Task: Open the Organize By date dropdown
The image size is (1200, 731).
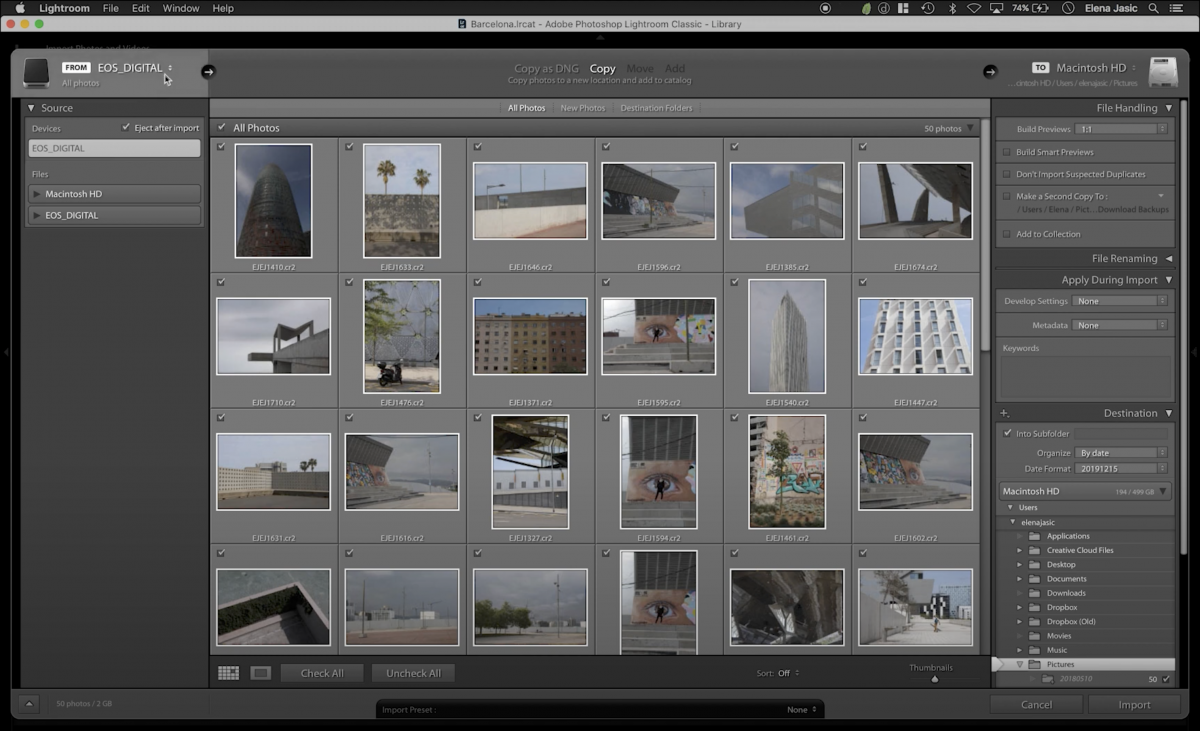Action: [x=1118, y=453]
